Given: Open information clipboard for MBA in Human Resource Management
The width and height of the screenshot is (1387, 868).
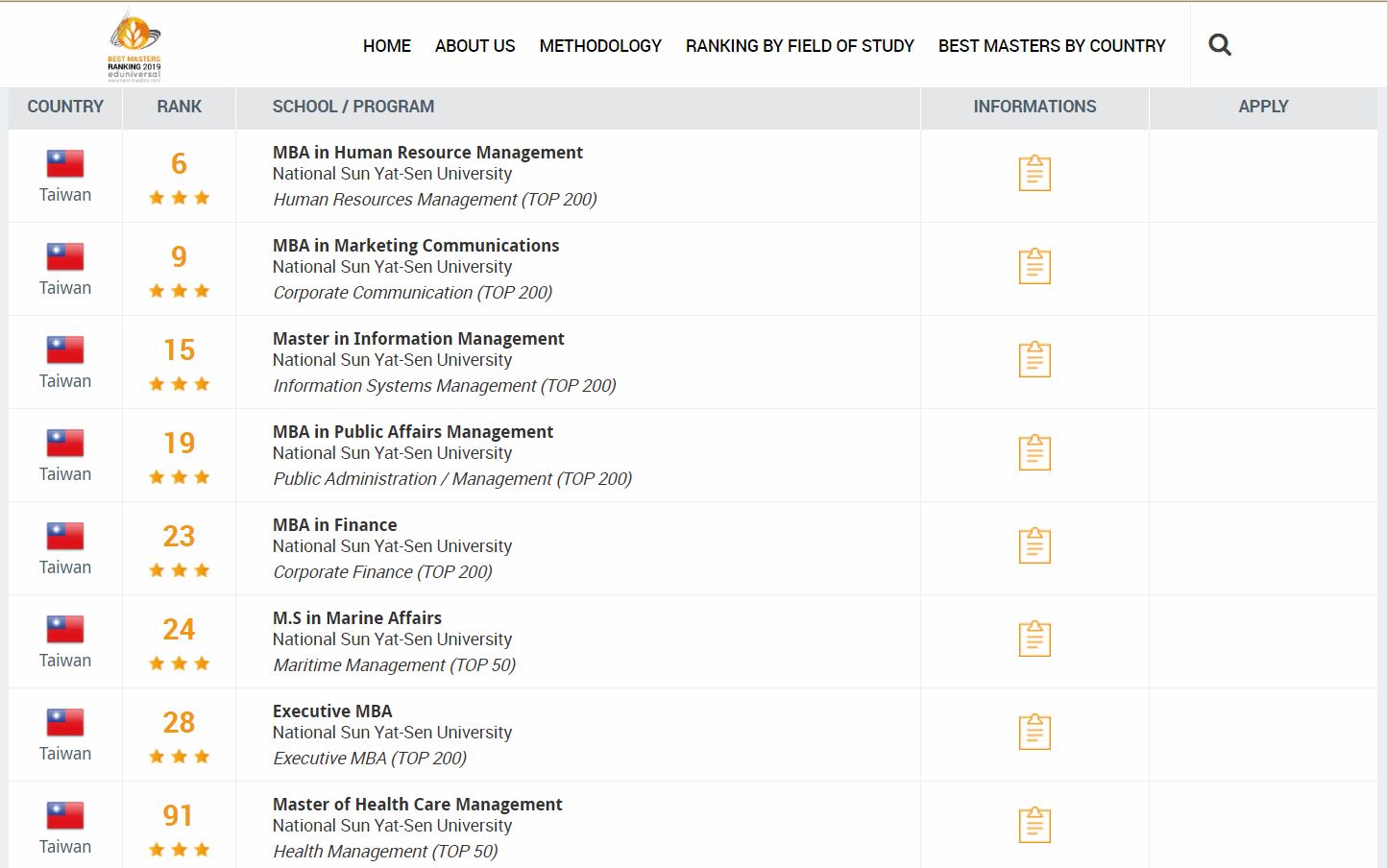Looking at the screenshot, I should tap(1034, 173).
